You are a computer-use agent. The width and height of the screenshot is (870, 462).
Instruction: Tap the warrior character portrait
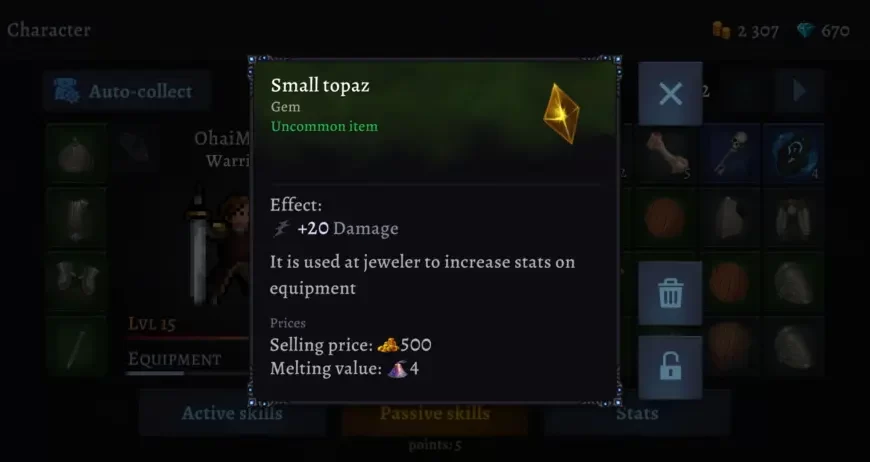(x=219, y=247)
